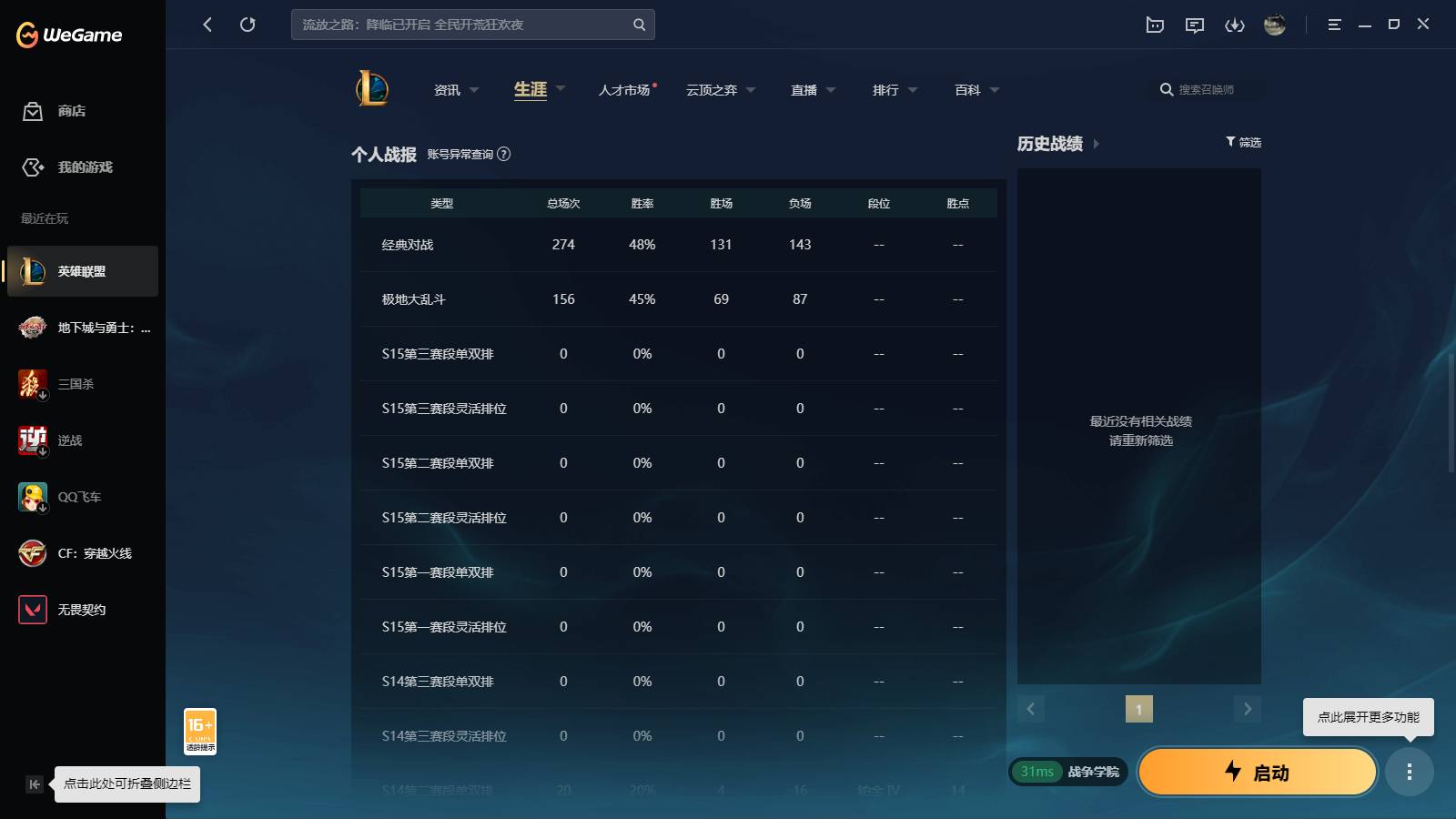
Task: Open the 云顶之弈 dropdown
Action: 718,90
